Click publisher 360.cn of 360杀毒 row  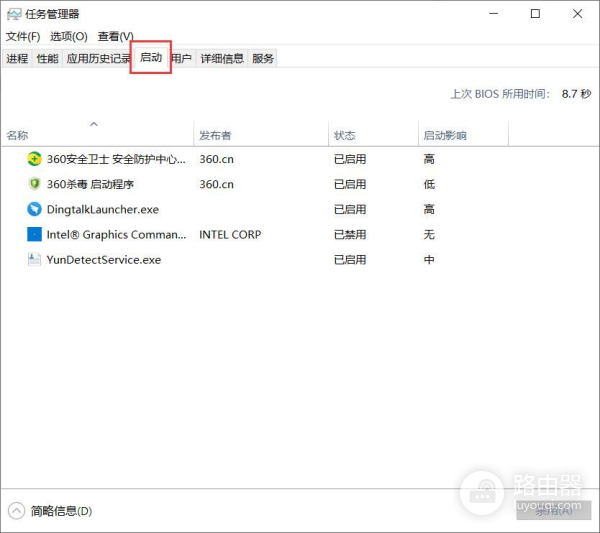(x=216, y=184)
